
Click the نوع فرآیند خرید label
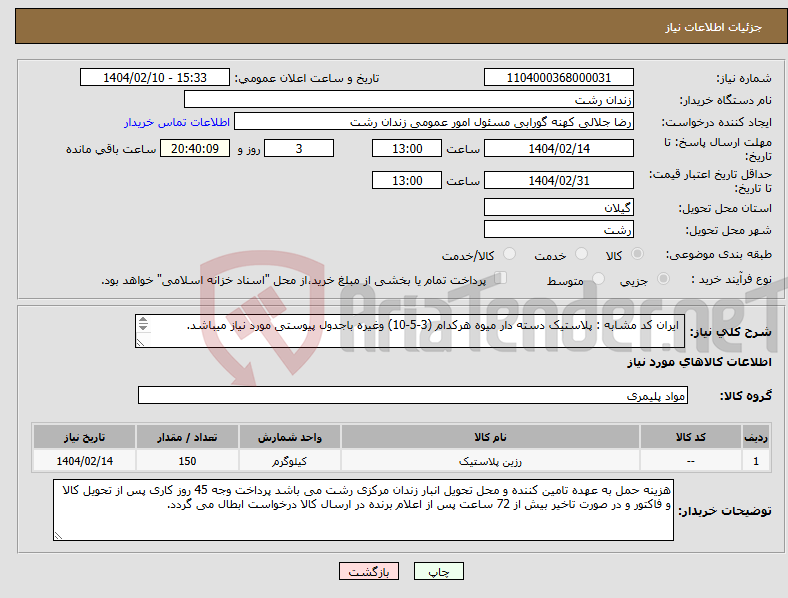[x=731, y=279]
